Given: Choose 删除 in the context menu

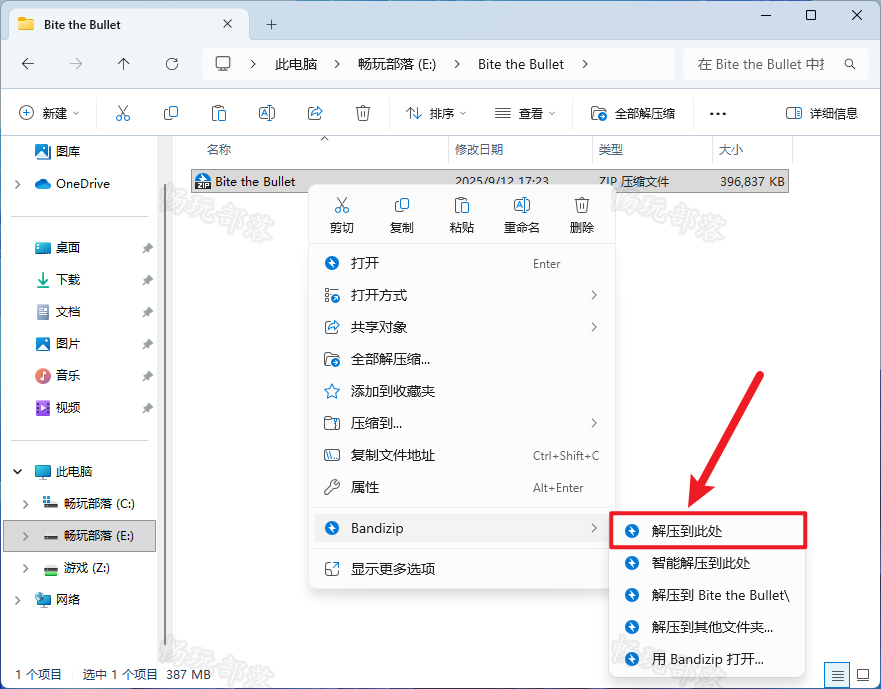Looking at the screenshot, I should pos(582,215).
